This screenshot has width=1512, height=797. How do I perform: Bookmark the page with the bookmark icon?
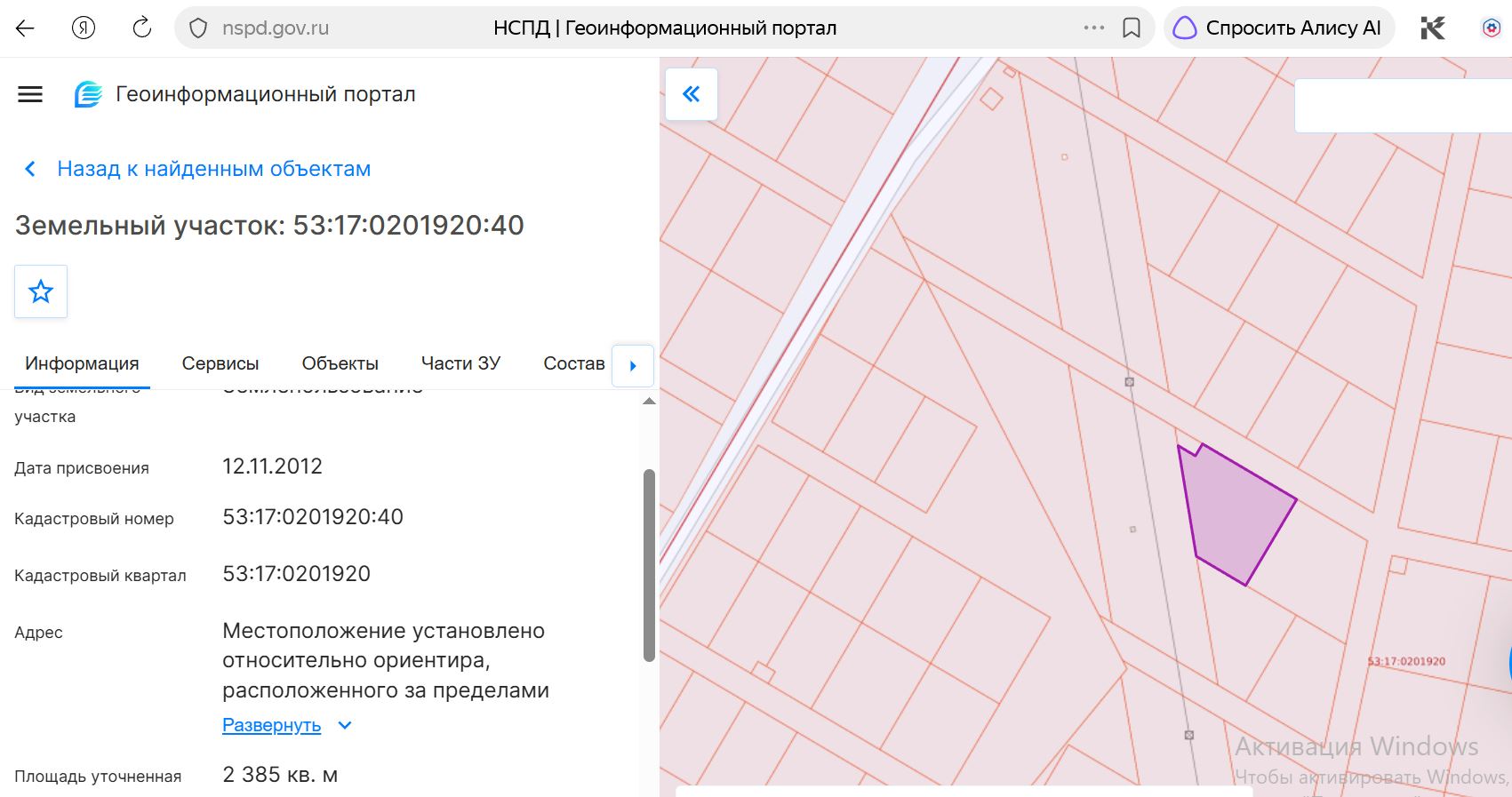coord(1131,28)
